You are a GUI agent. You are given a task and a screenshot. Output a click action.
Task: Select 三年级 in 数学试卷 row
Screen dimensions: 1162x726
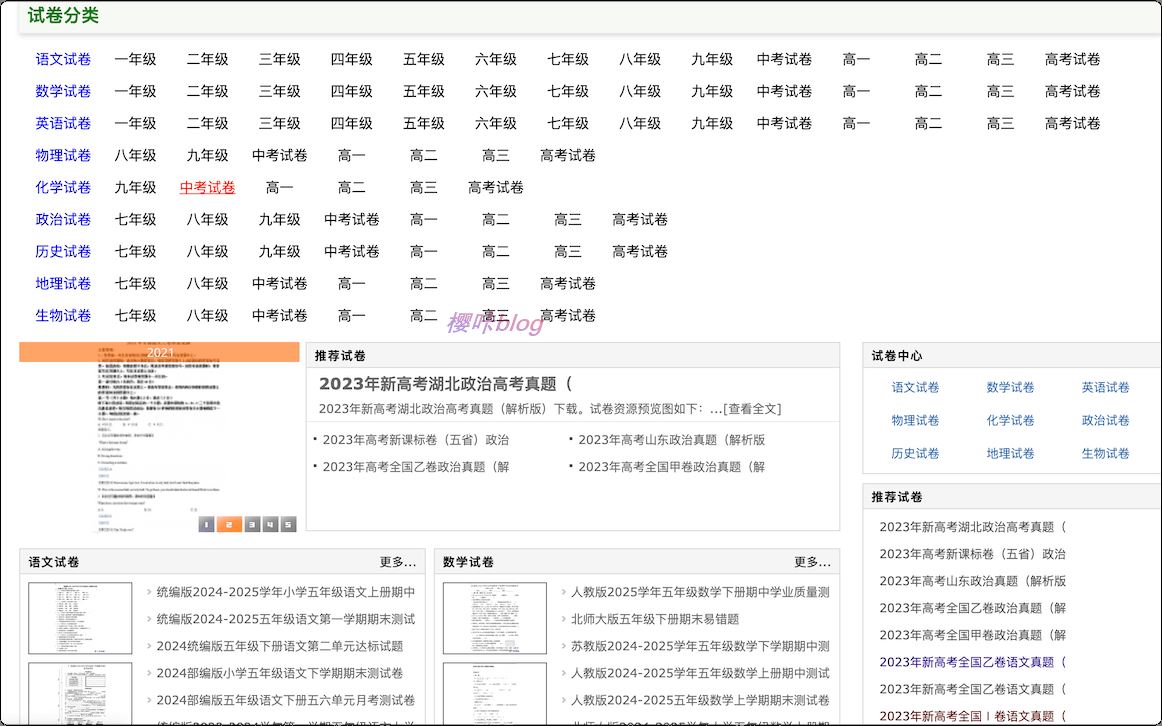(279, 91)
